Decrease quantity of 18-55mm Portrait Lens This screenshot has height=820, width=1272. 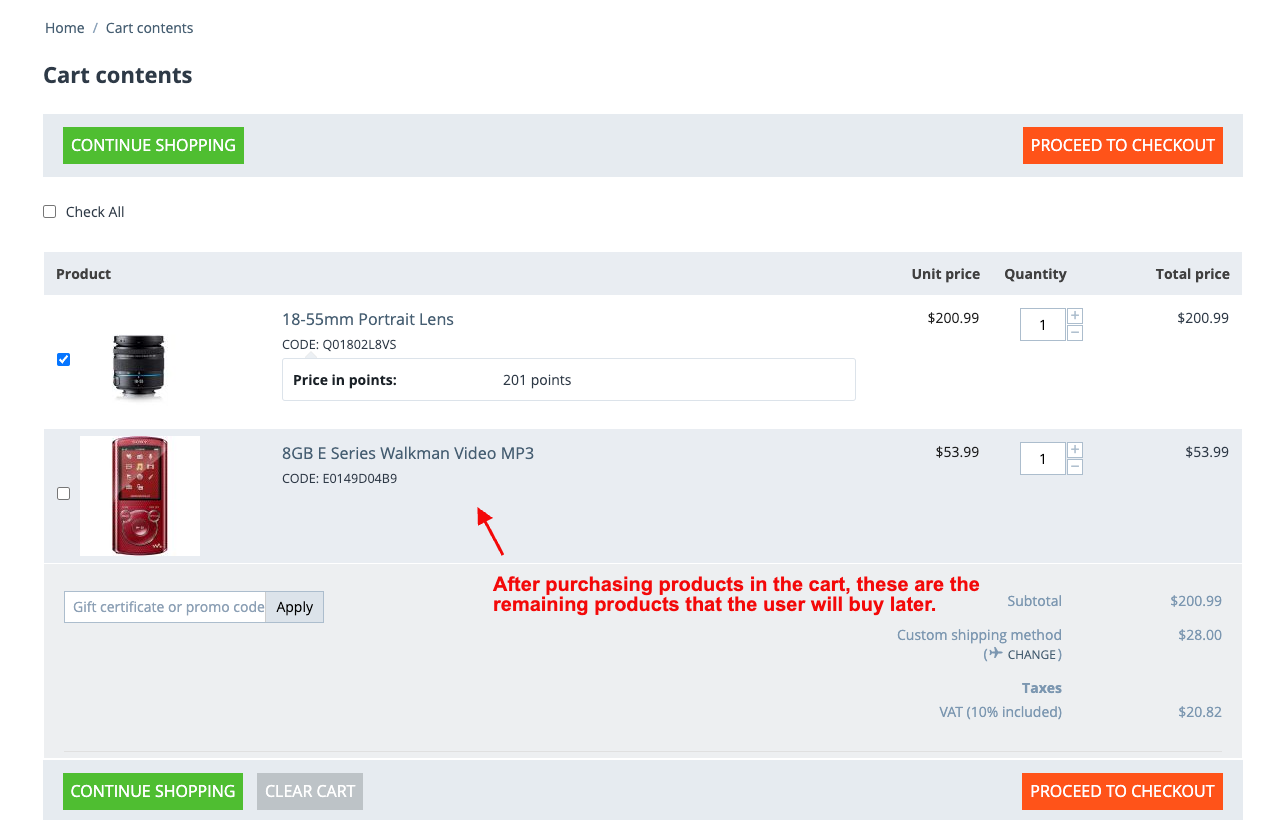click(x=1075, y=333)
